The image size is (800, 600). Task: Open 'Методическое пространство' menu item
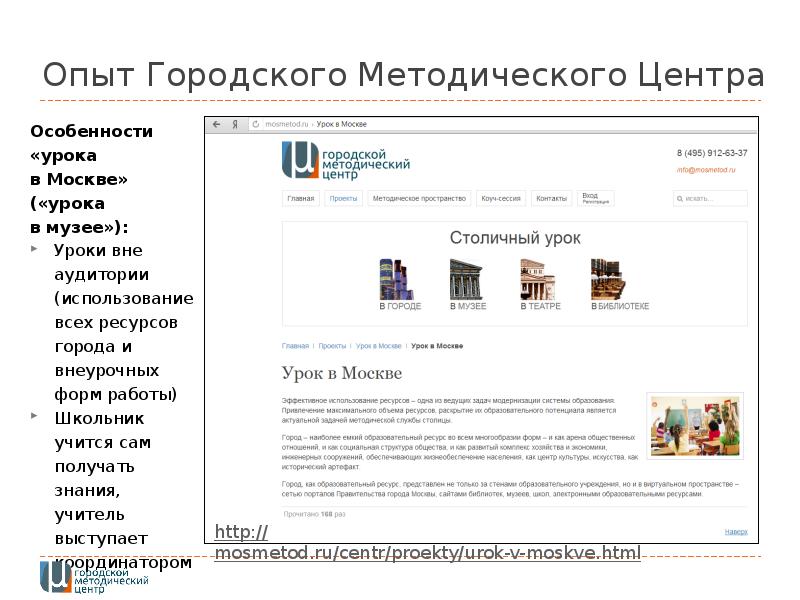point(419,199)
